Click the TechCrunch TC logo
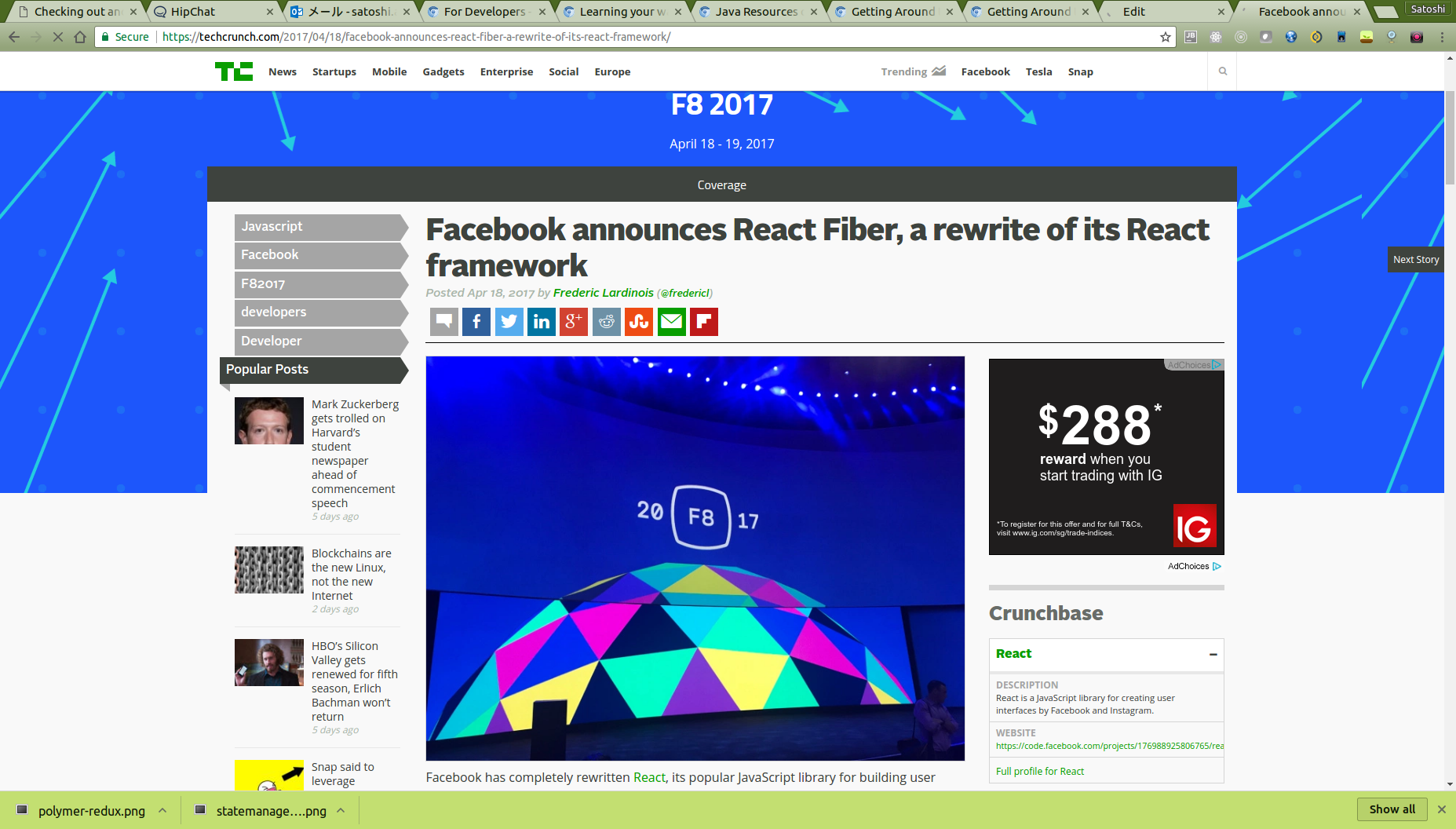 (234, 71)
